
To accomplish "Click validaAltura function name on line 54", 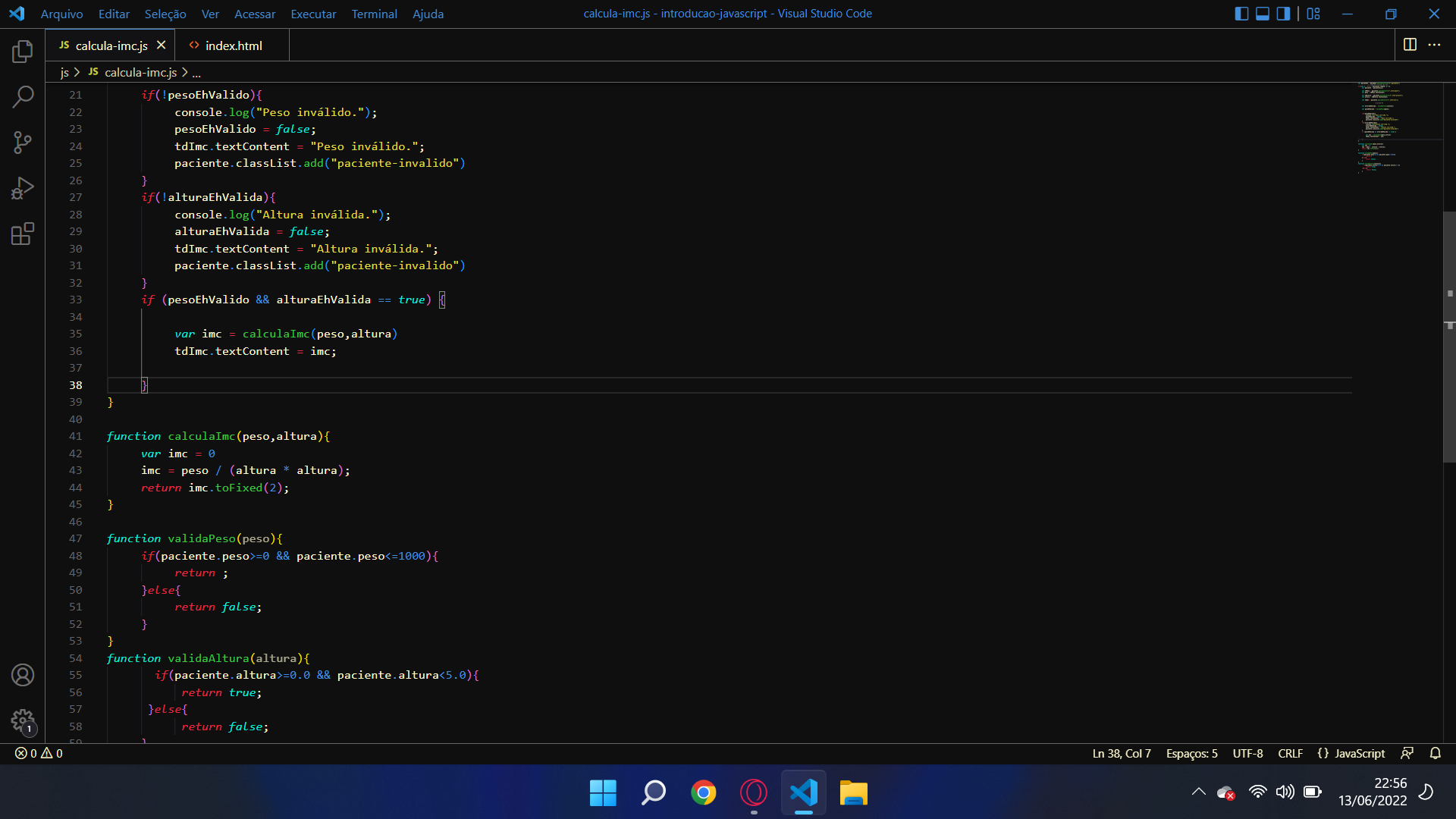I will 209,658.
